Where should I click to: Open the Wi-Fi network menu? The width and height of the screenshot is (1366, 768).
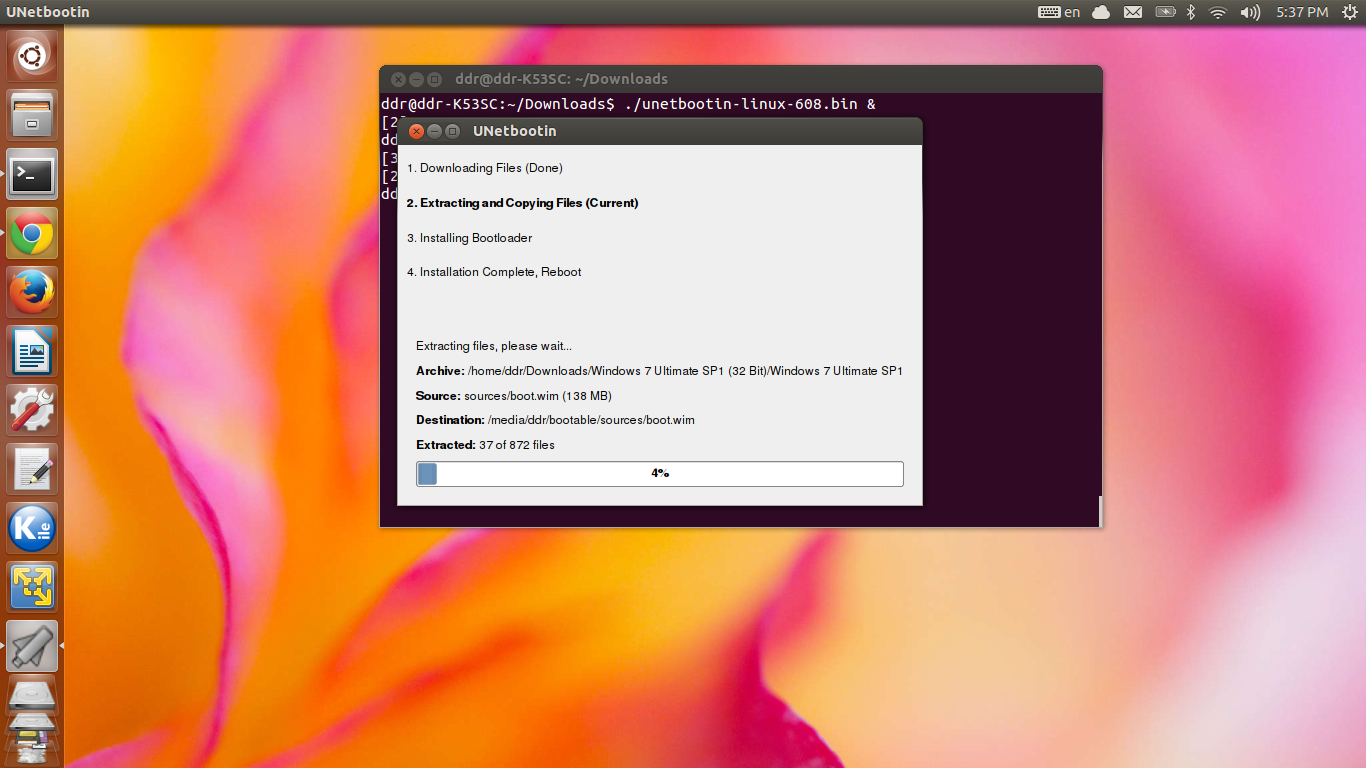click(1218, 12)
